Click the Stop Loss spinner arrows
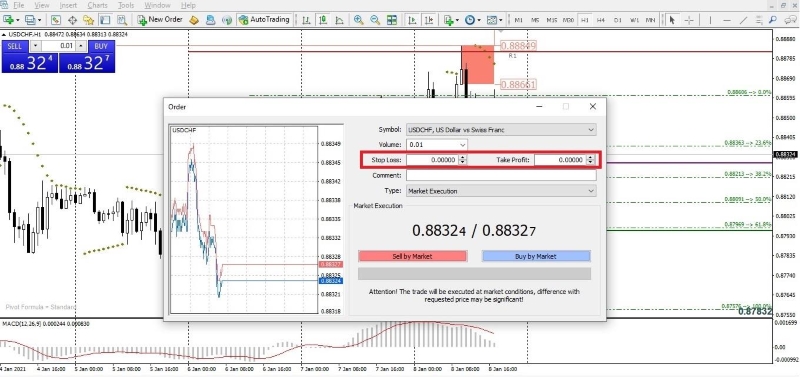800x377 pixels. (462, 160)
